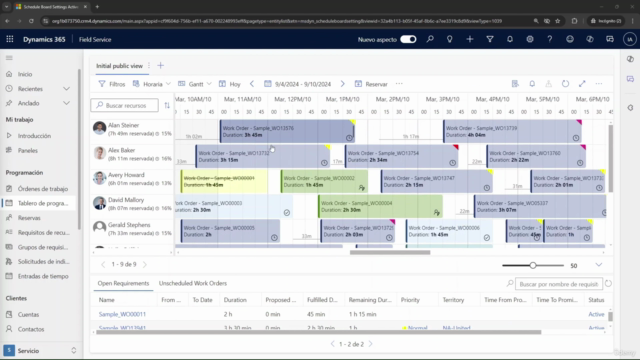Screen dimensions: 640x360
Task: Click the Hoy button
Action: tap(229, 84)
